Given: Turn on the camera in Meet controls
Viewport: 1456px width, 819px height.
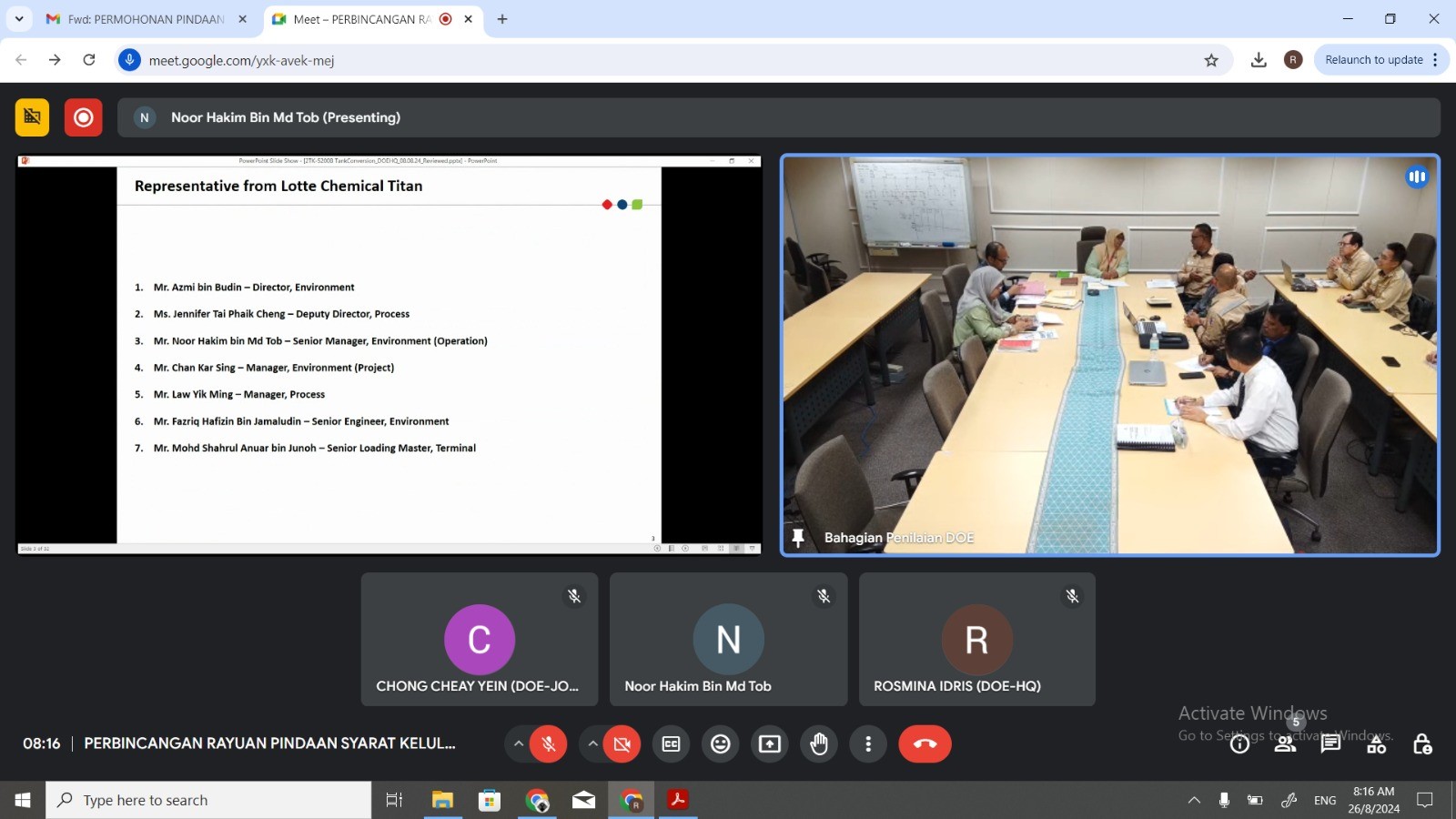Looking at the screenshot, I should pos(622,744).
